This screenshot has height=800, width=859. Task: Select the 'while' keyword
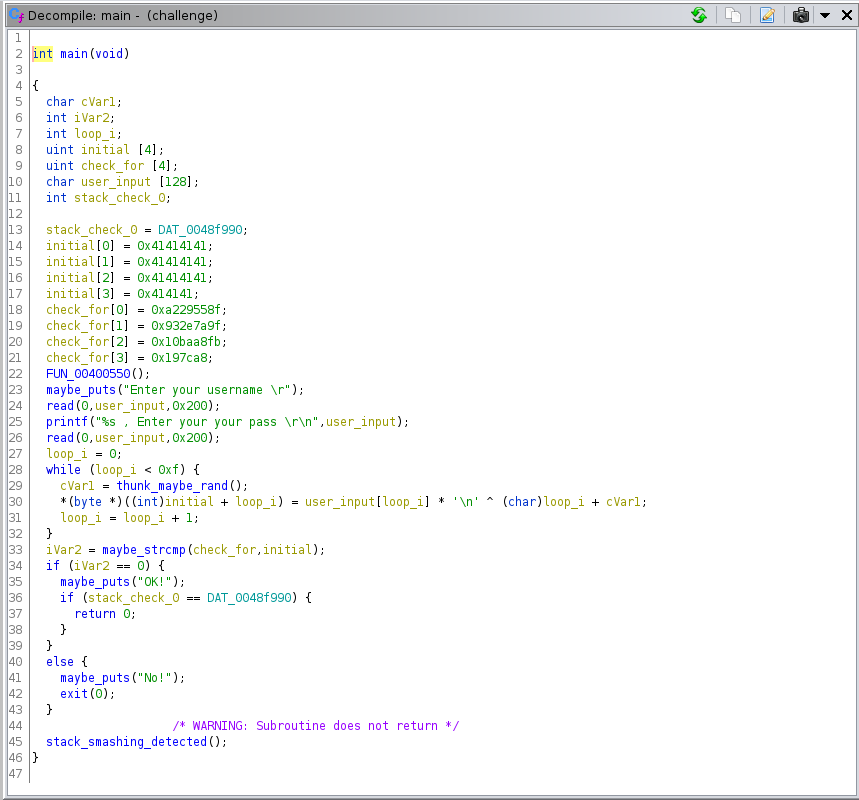[64, 470]
